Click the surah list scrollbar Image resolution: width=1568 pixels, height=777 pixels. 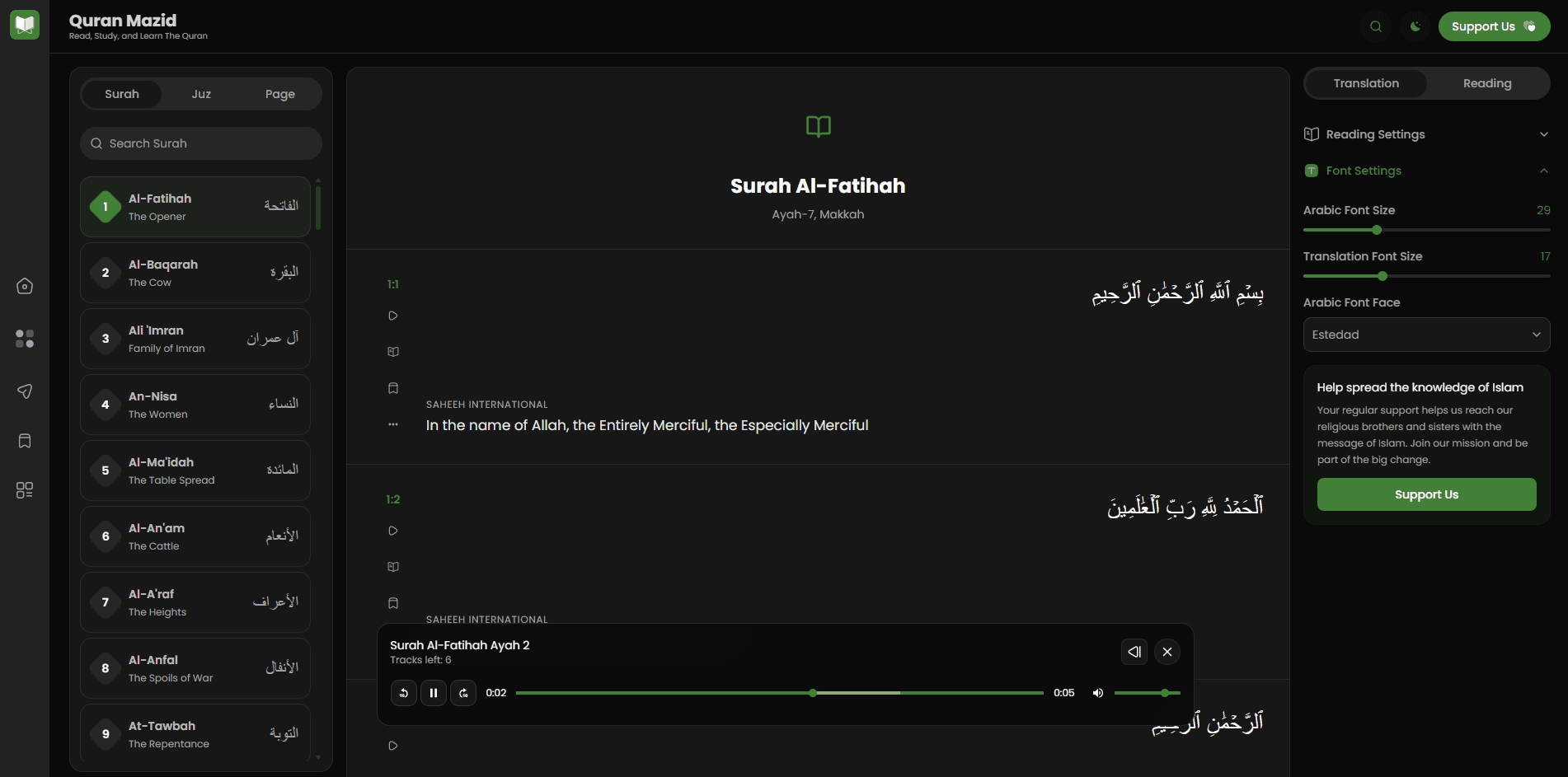318,207
